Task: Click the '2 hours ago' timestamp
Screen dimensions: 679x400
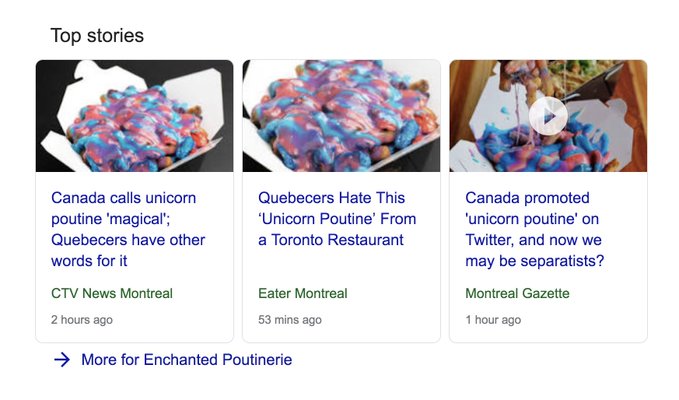Action: coord(82,320)
